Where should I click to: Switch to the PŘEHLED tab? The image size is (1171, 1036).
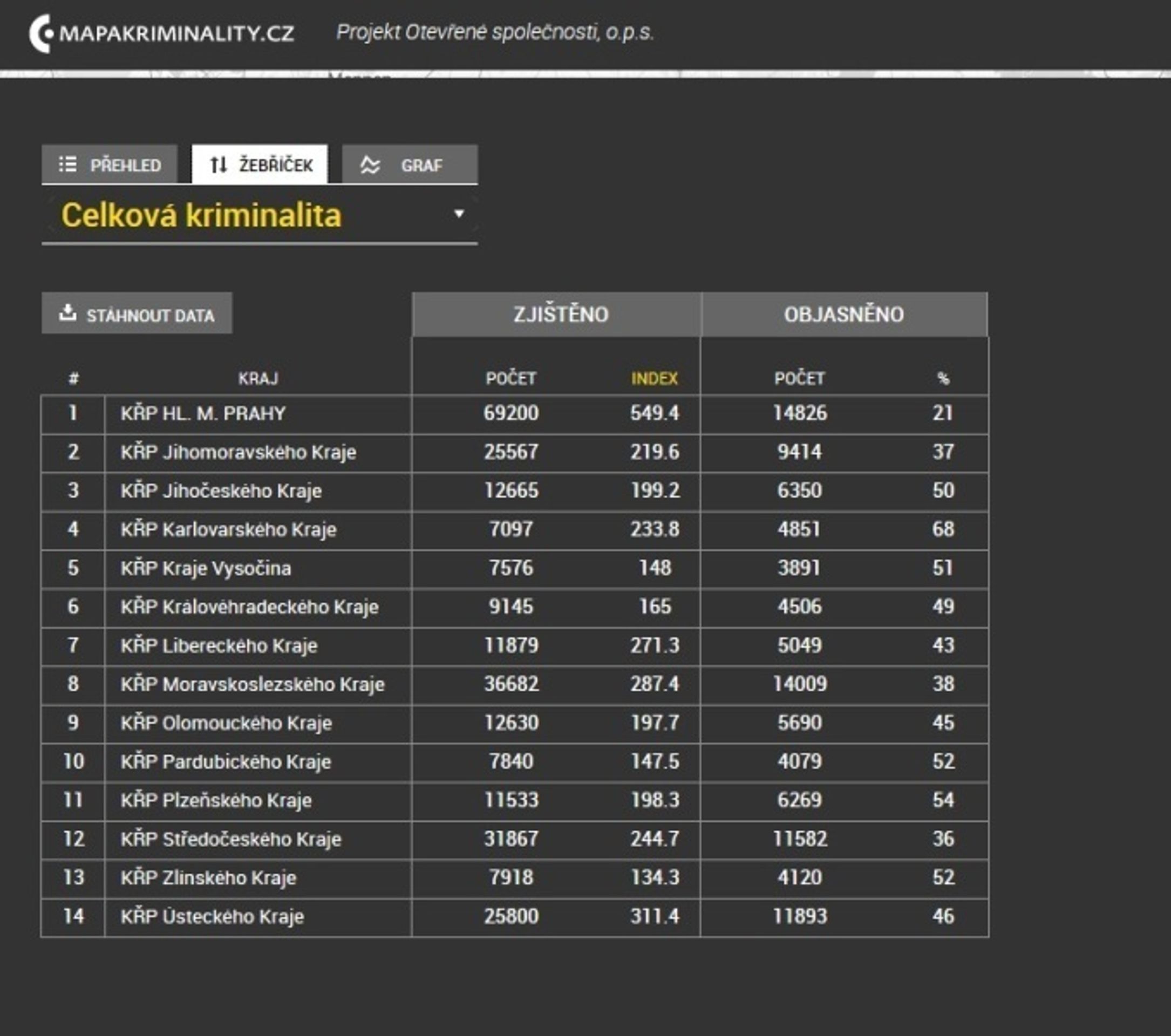pyautogui.click(x=110, y=165)
